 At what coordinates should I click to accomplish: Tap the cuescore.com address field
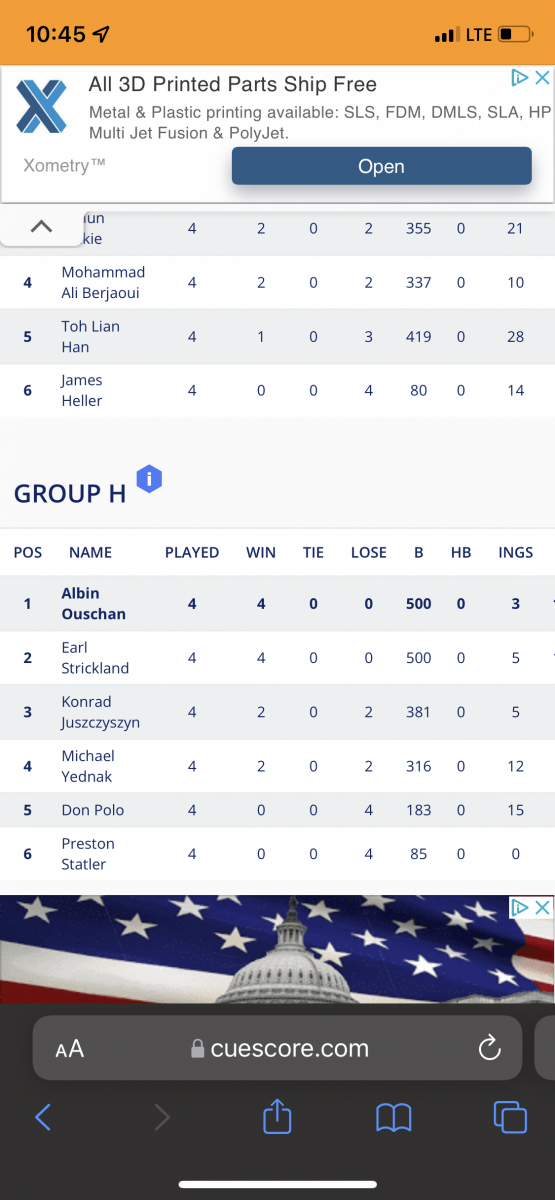tap(278, 1048)
